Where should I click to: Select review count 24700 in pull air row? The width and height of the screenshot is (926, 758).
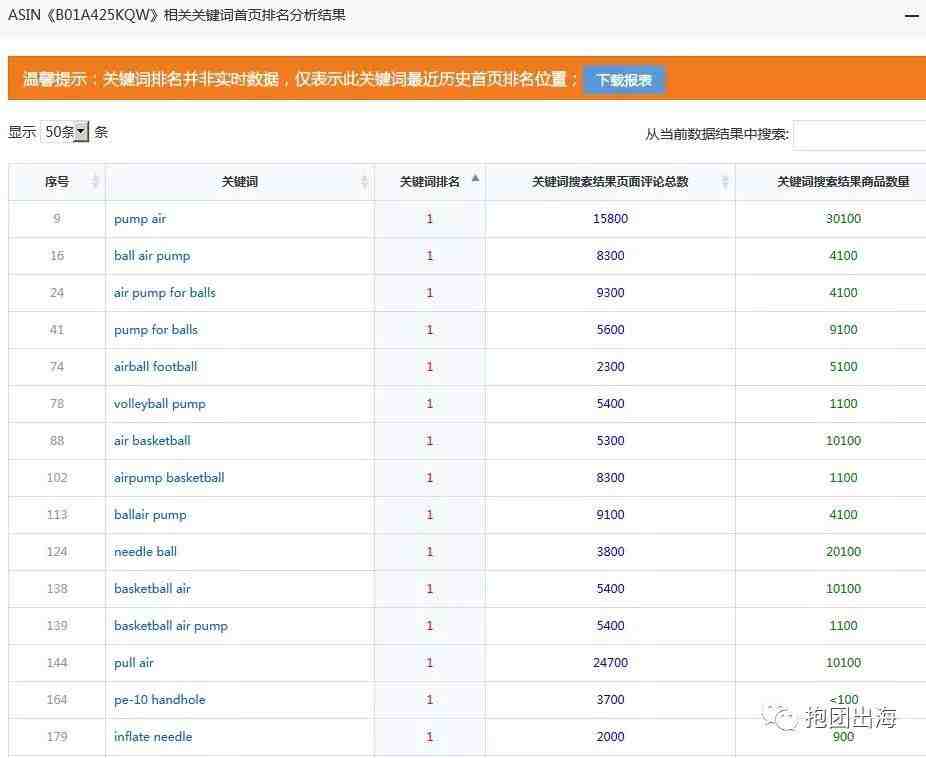[x=610, y=663]
